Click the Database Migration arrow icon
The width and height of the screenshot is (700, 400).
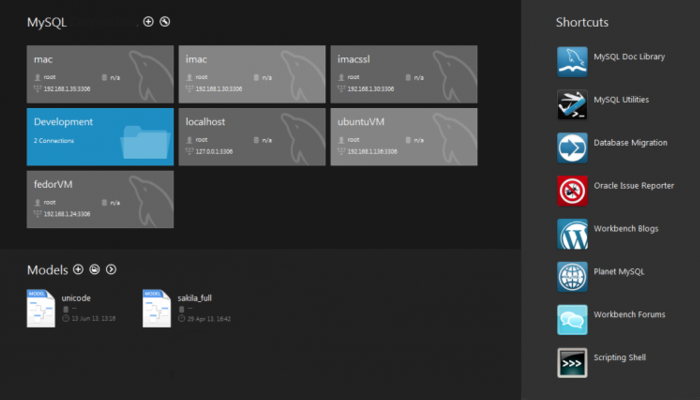point(572,147)
